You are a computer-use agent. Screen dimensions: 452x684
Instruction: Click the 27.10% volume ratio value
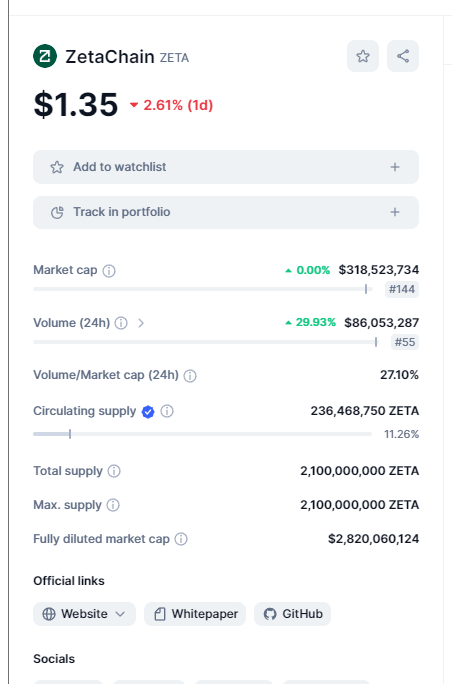tap(399, 375)
